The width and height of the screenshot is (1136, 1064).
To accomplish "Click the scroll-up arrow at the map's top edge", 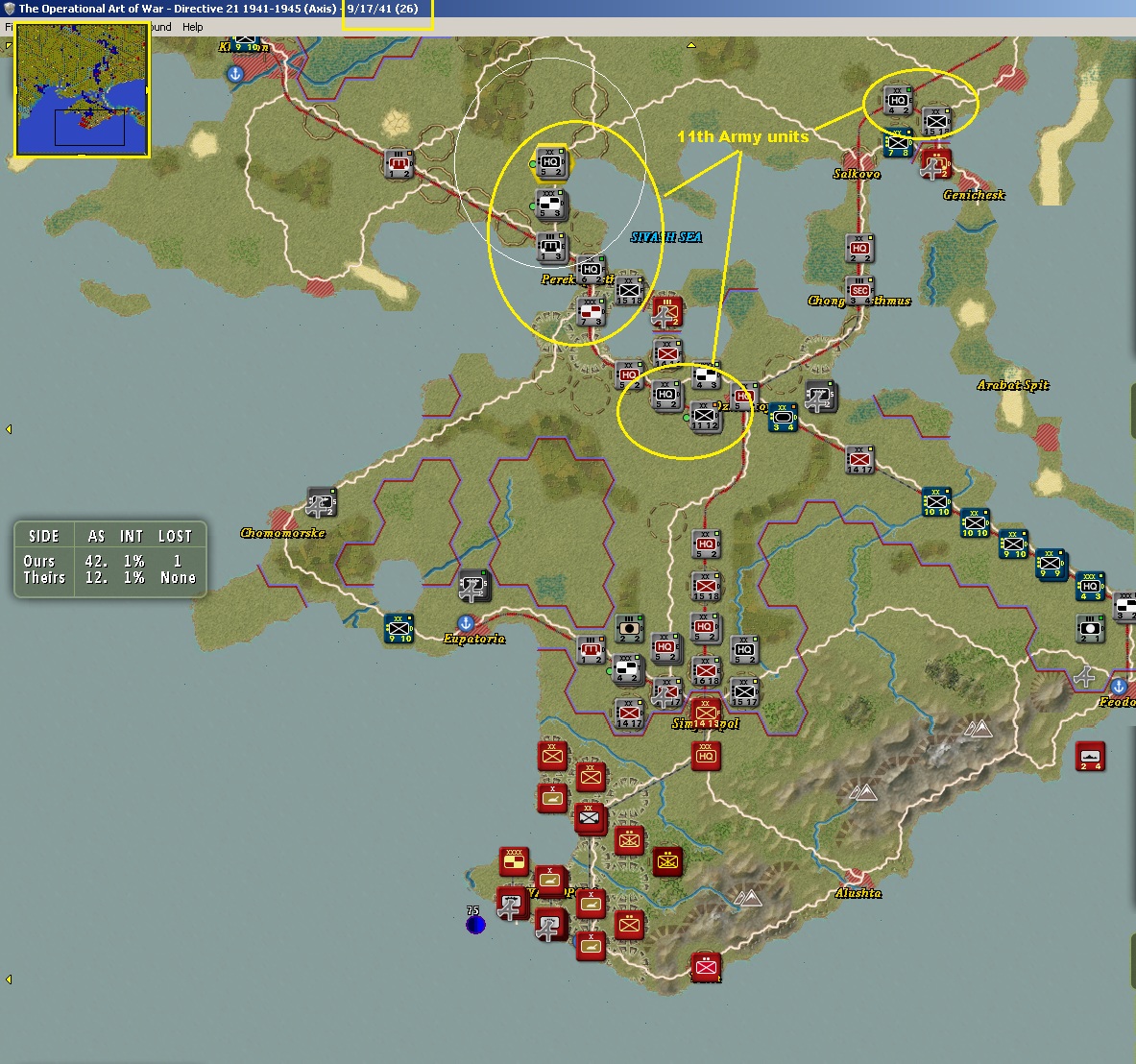I will [x=691, y=45].
